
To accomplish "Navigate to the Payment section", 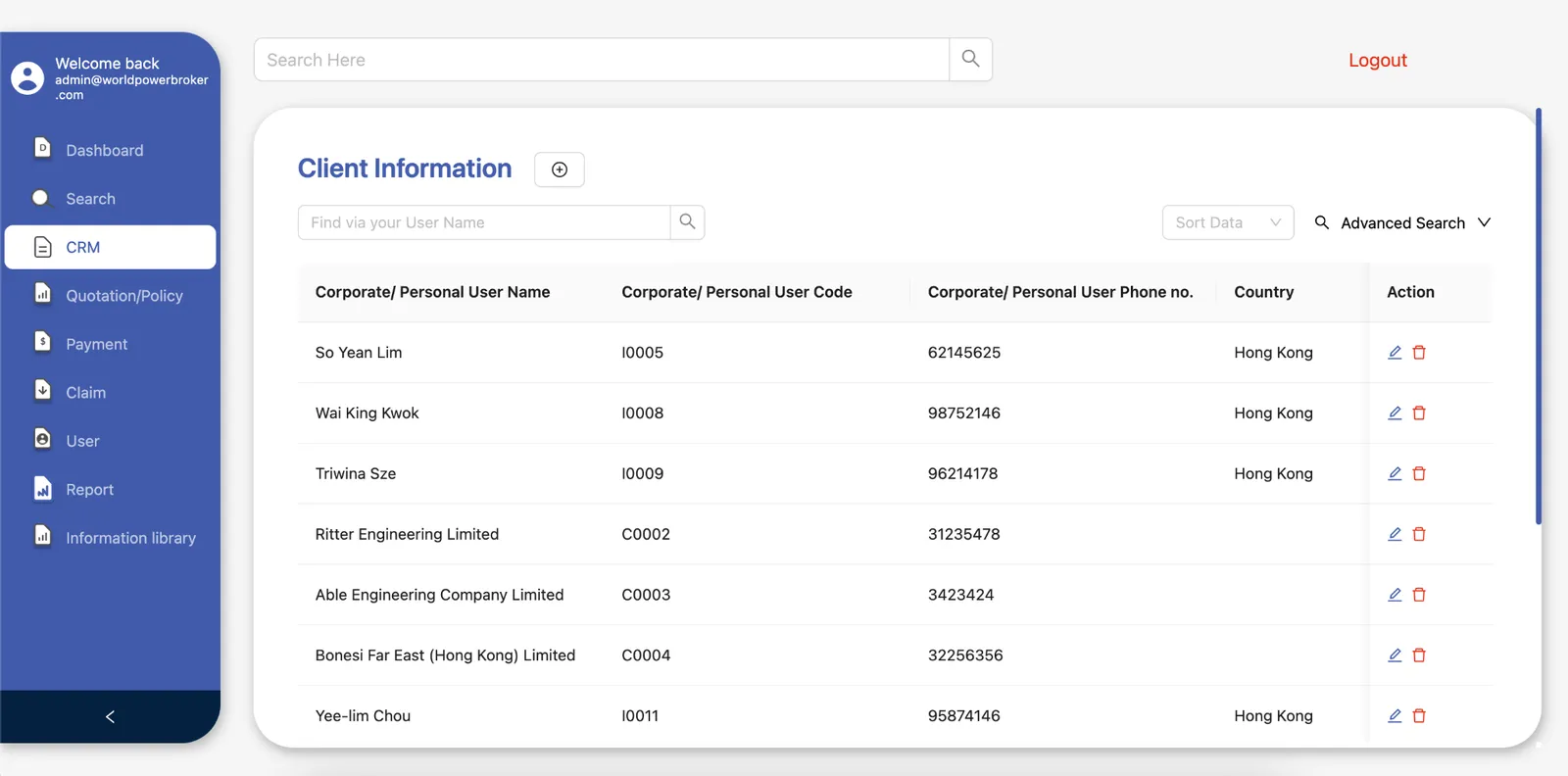I will (x=110, y=344).
